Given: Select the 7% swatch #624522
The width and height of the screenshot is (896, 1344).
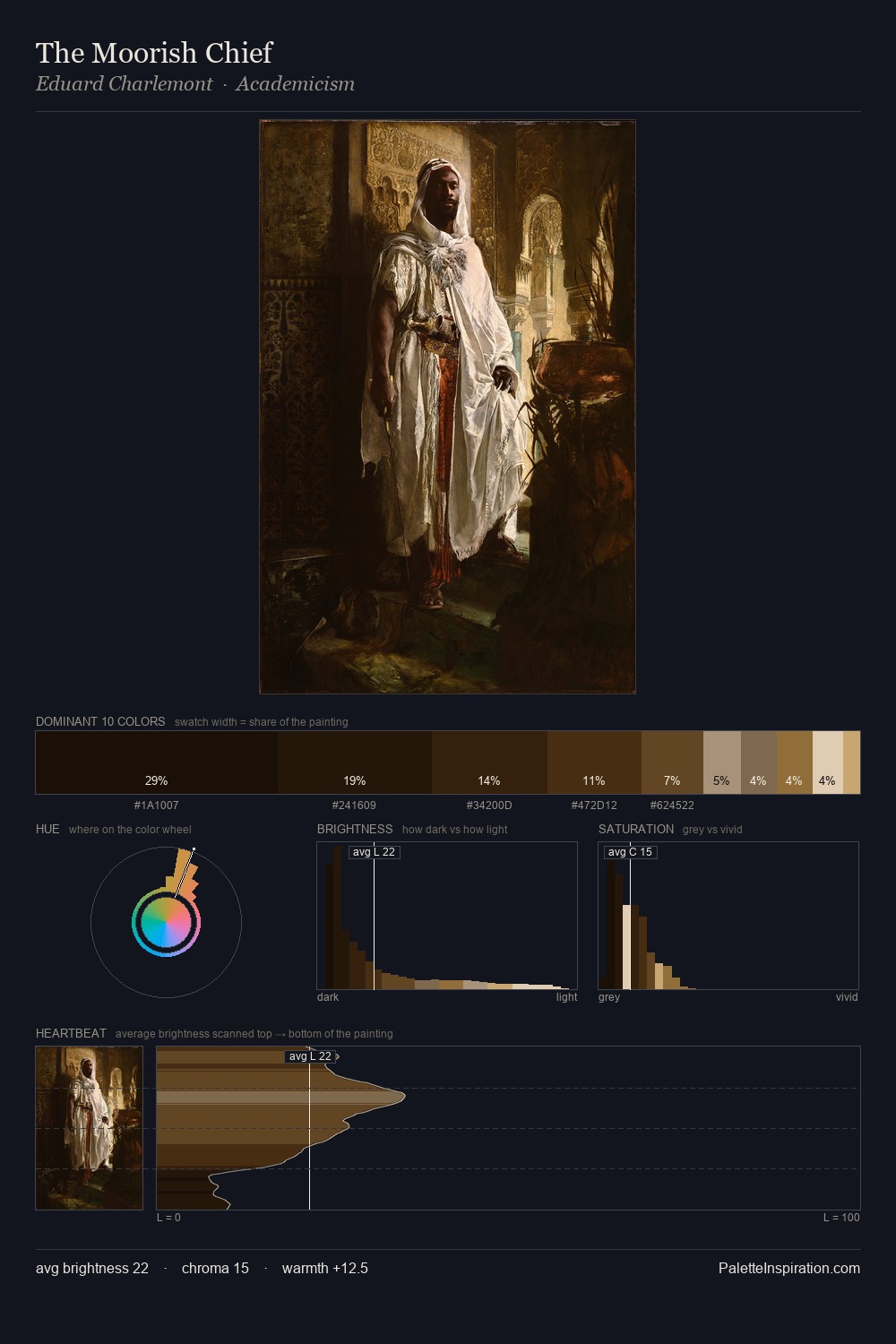Looking at the screenshot, I should click(672, 762).
